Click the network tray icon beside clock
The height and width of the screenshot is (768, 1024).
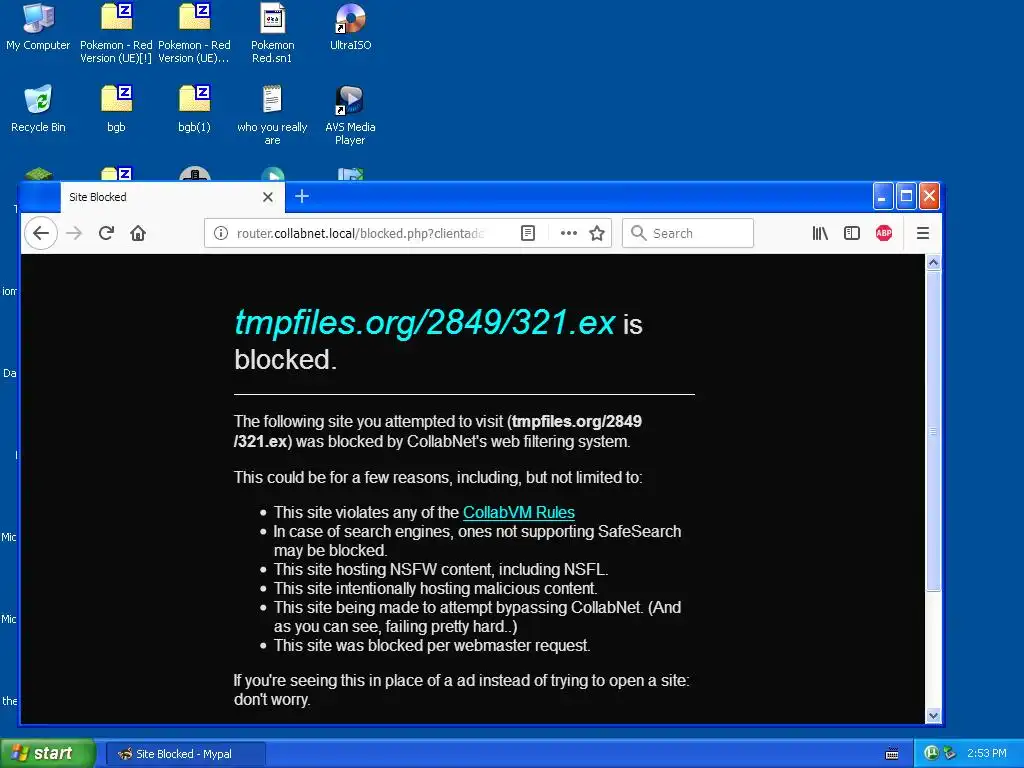(x=950, y=753)
